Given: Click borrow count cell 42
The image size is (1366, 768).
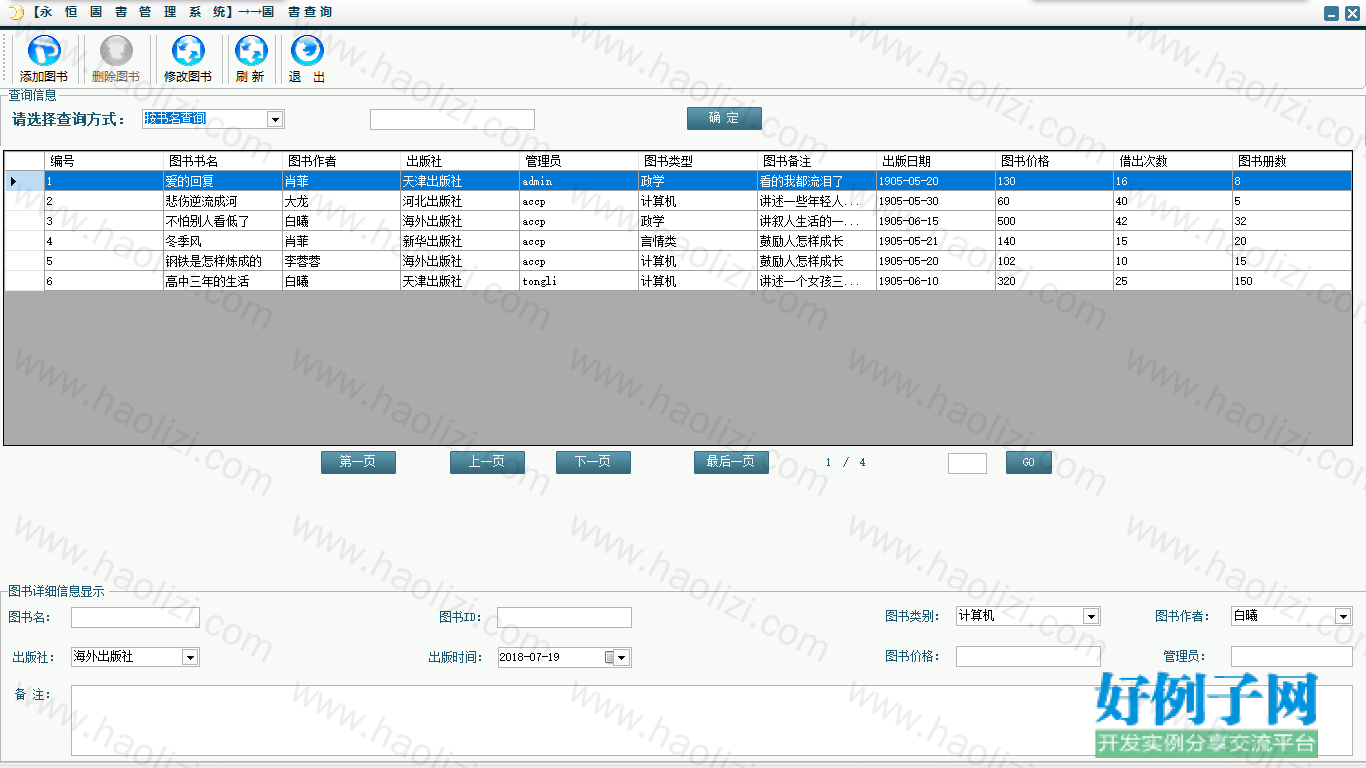Looking at the screenshot, I should (1175, 221).
